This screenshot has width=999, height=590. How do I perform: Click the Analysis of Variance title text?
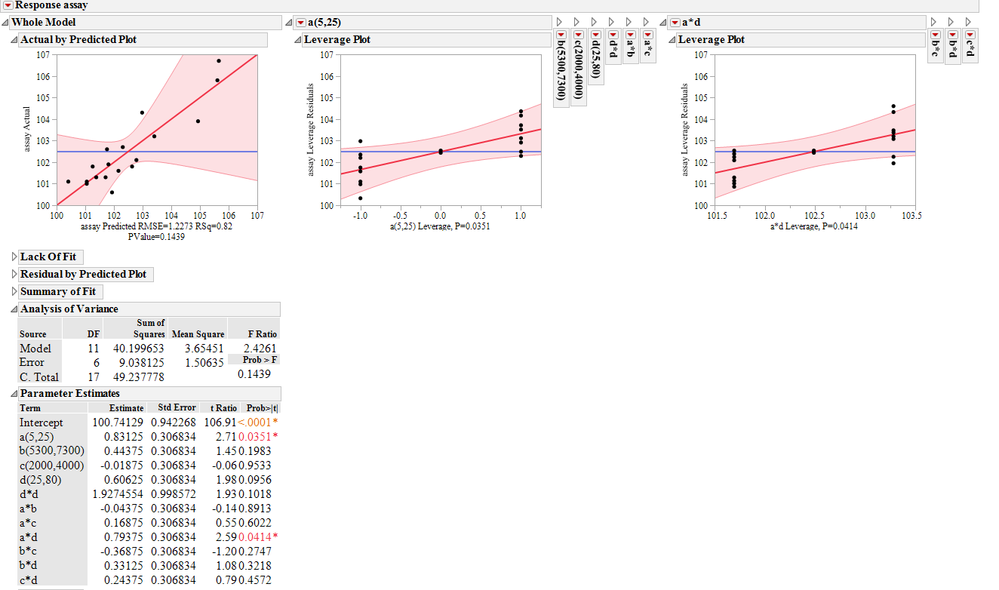coord(69,309)
